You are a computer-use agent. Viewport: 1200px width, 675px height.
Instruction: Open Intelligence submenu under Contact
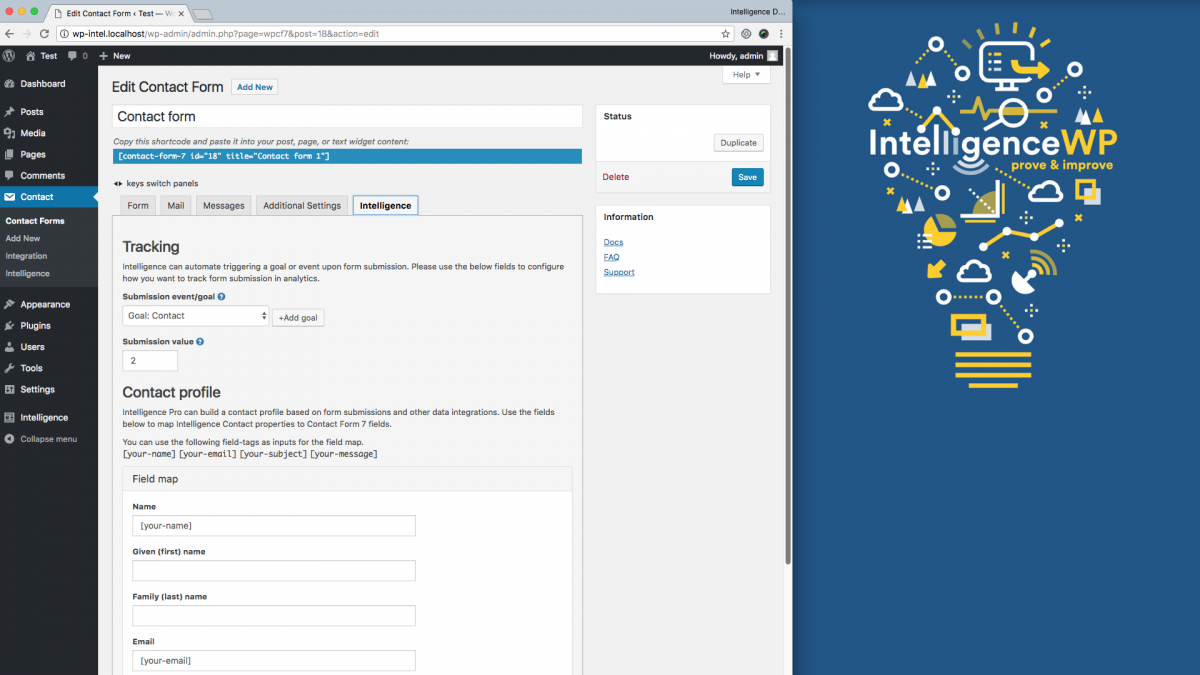(27, 274)
